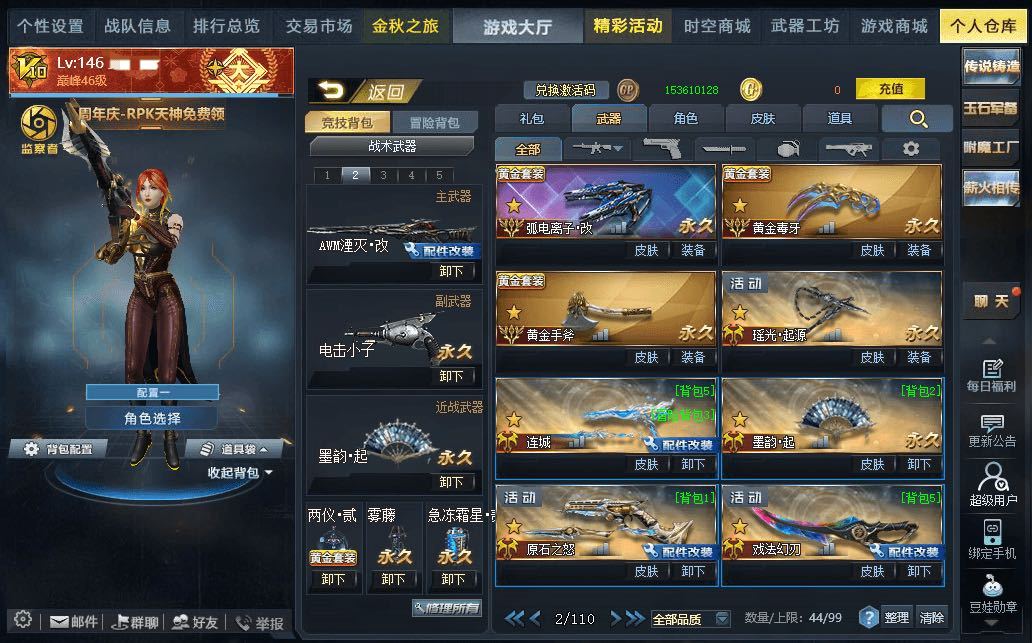
Task: Unequip the AWM湮灭·改 primary weapon
Action: 451,271
